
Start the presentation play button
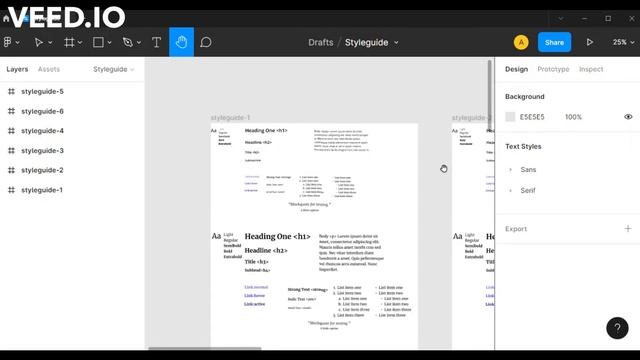click(x=589, y=42)
